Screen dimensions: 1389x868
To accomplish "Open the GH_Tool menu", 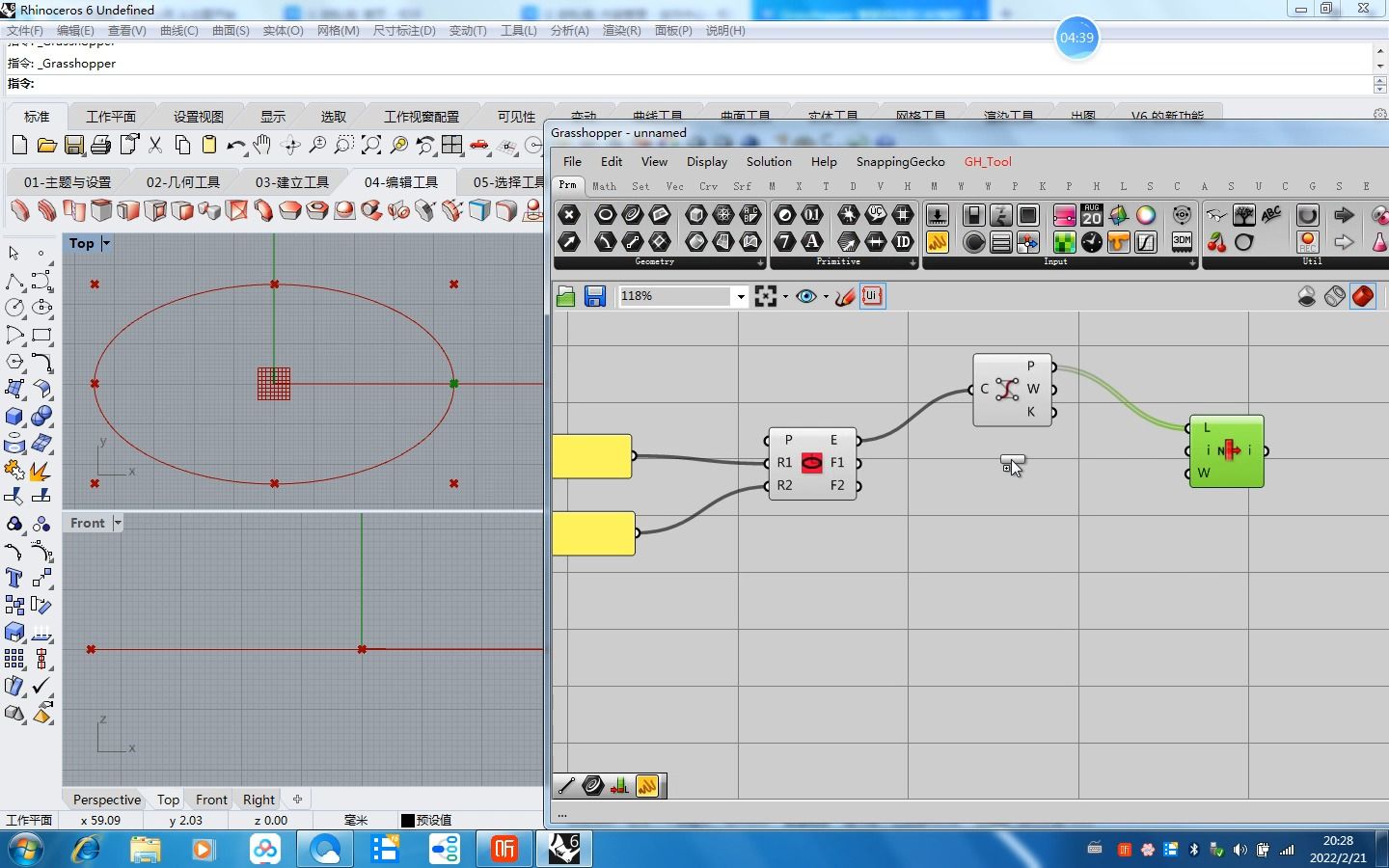I will pyautogui.click(x=988, y=161).
